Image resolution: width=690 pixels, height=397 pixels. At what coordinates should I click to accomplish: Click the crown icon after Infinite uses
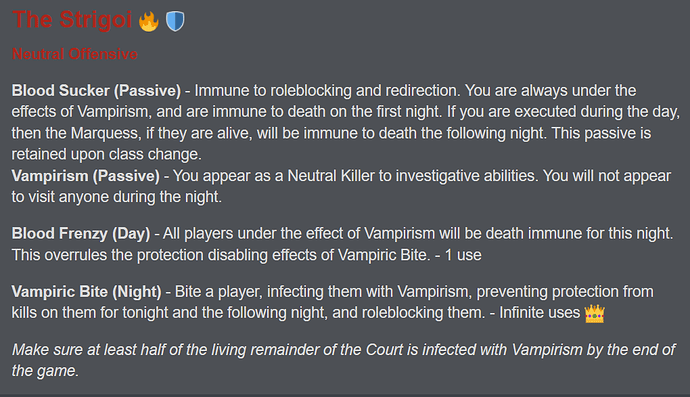[x=595, y=313]
